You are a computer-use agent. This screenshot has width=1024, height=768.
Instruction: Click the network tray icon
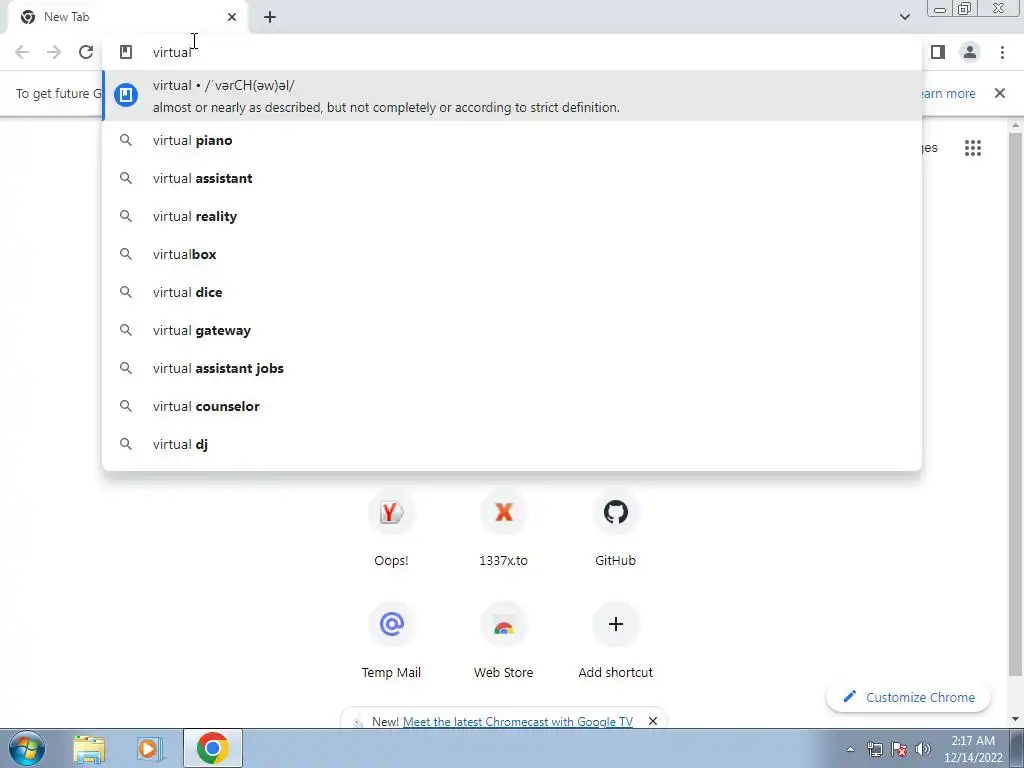(874, 749)
